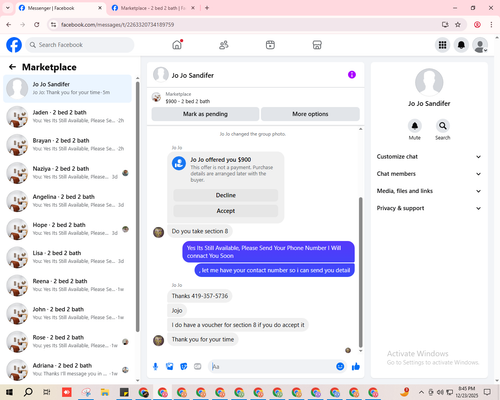The image size is (500, 400).
Task: Open Task View on the taskbar
Action: pos(47,392)
